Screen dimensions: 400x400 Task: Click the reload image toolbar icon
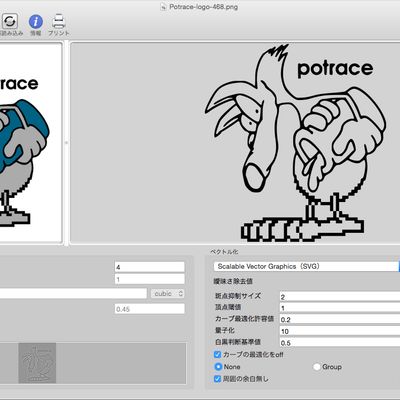pyautogui.click(x=10, y=21)
